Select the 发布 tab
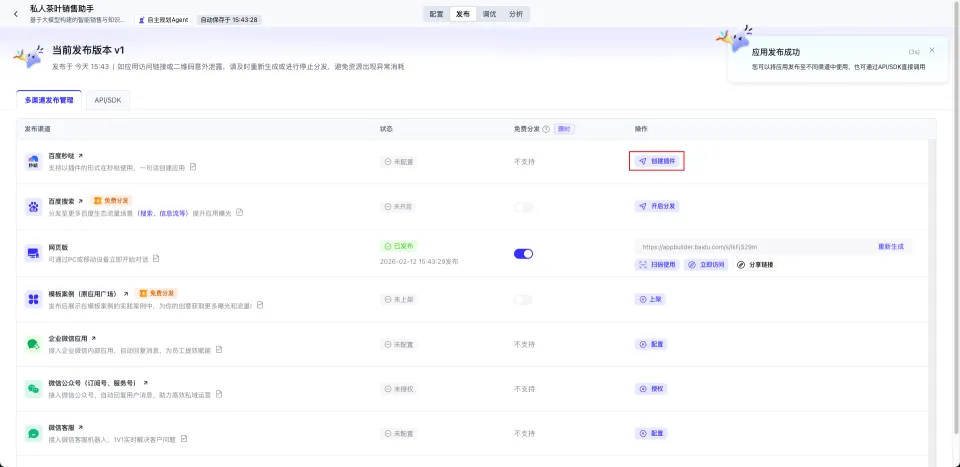Viewport: 960px width, 467px height. tap(463, 14)
